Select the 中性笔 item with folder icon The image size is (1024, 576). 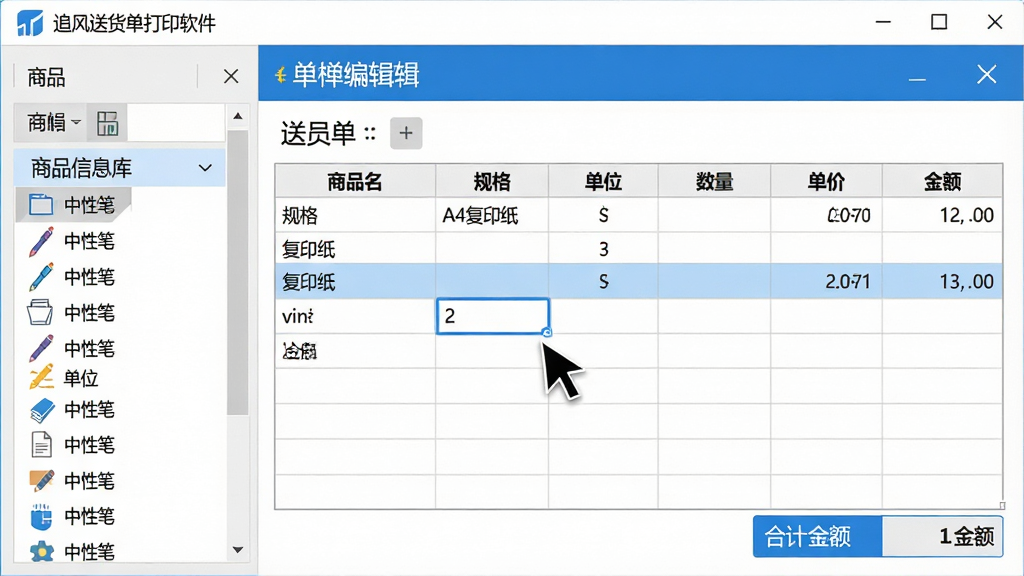[x=72, y=205]
